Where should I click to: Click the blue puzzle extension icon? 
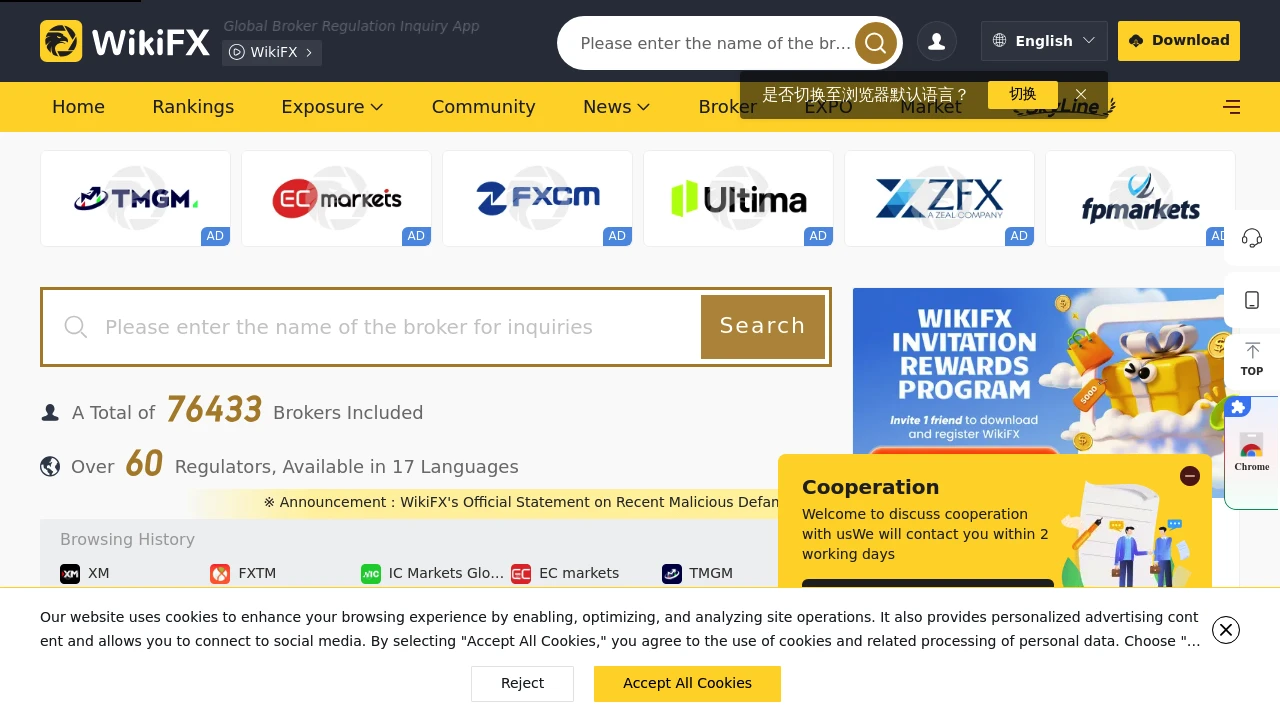click(x=1238, y=407)
